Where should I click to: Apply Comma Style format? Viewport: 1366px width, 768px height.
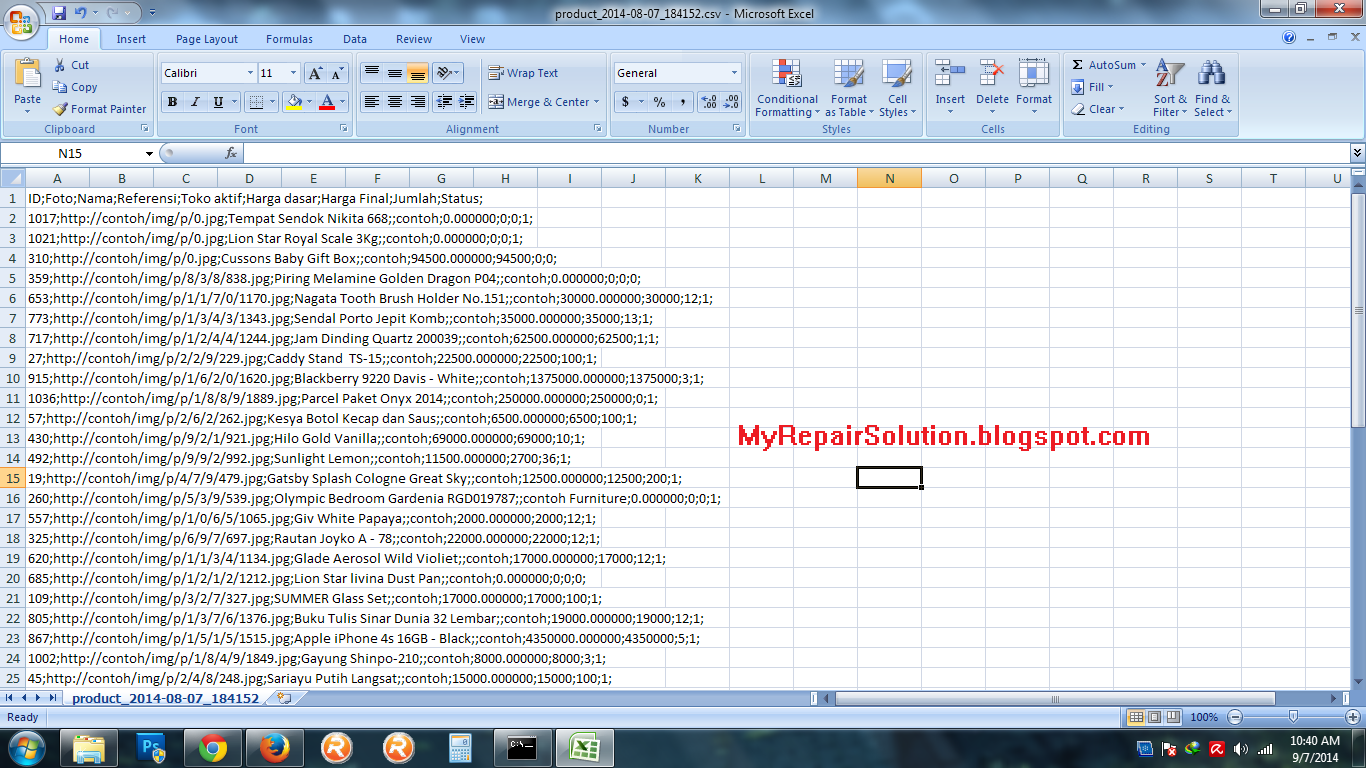coord(682,102)
